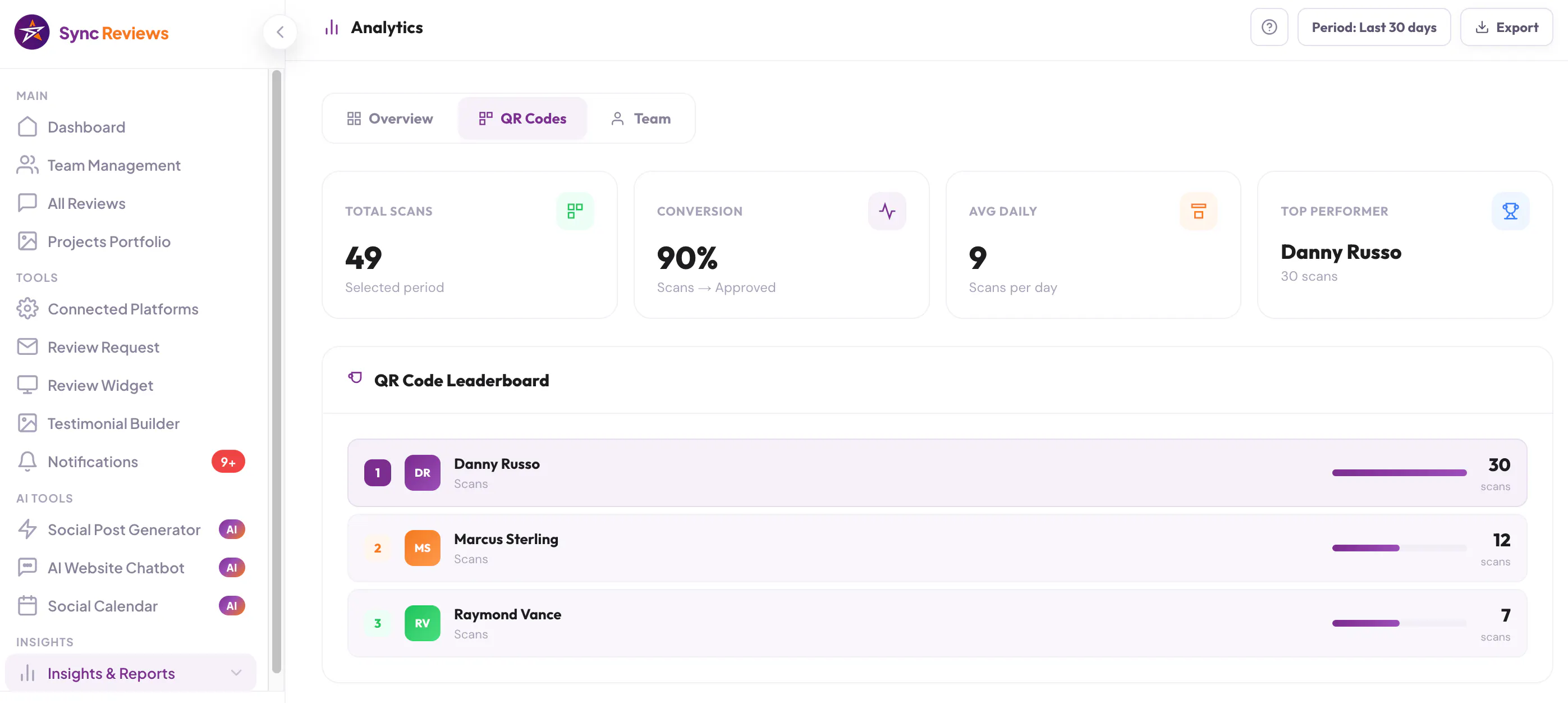Click the 9+ notifications badge

coord(228,462)
